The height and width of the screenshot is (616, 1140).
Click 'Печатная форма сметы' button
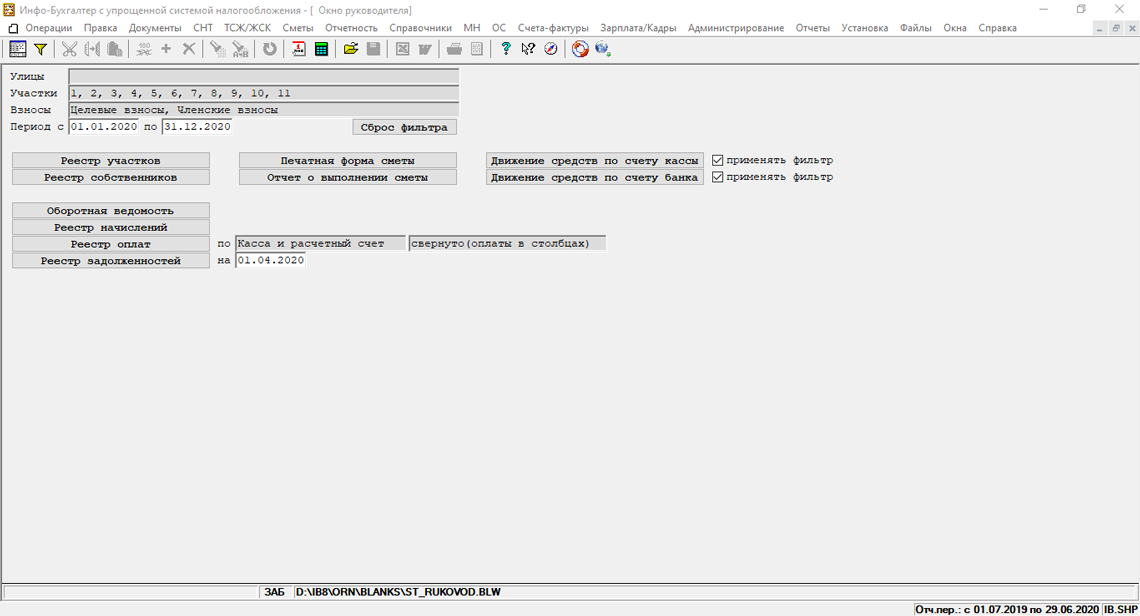348,161
